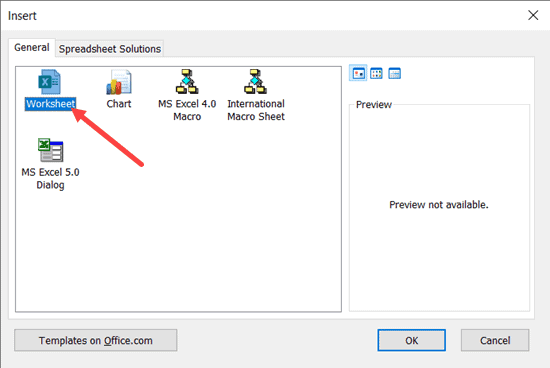Image resolution: width=550 pixels, height=368 pixels.
Task: Pick the International Macro Sheet icon
Action: (255, 82)
